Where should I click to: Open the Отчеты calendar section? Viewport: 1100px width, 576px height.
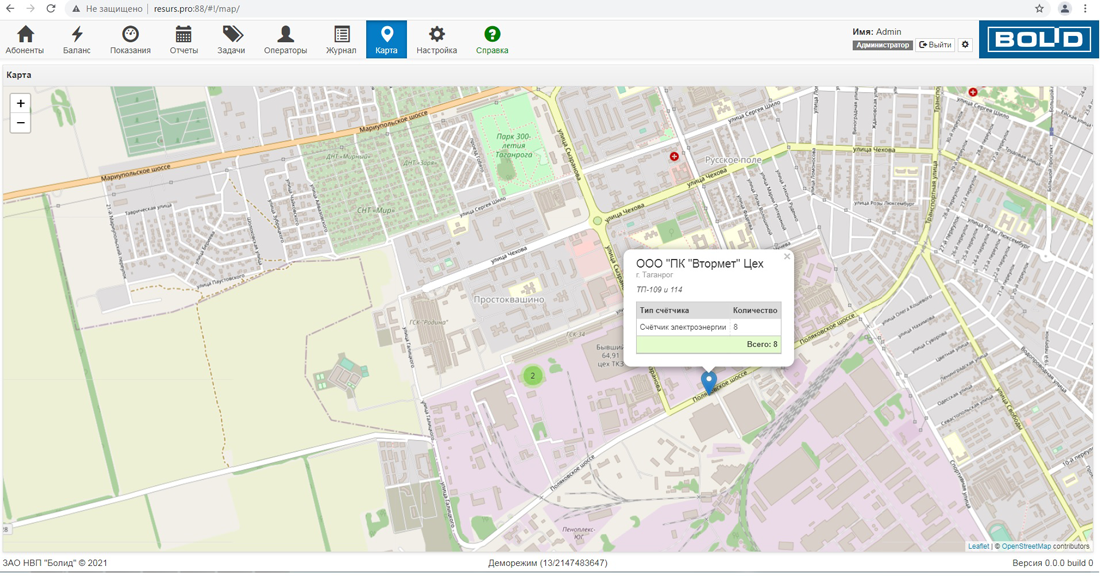184,40
